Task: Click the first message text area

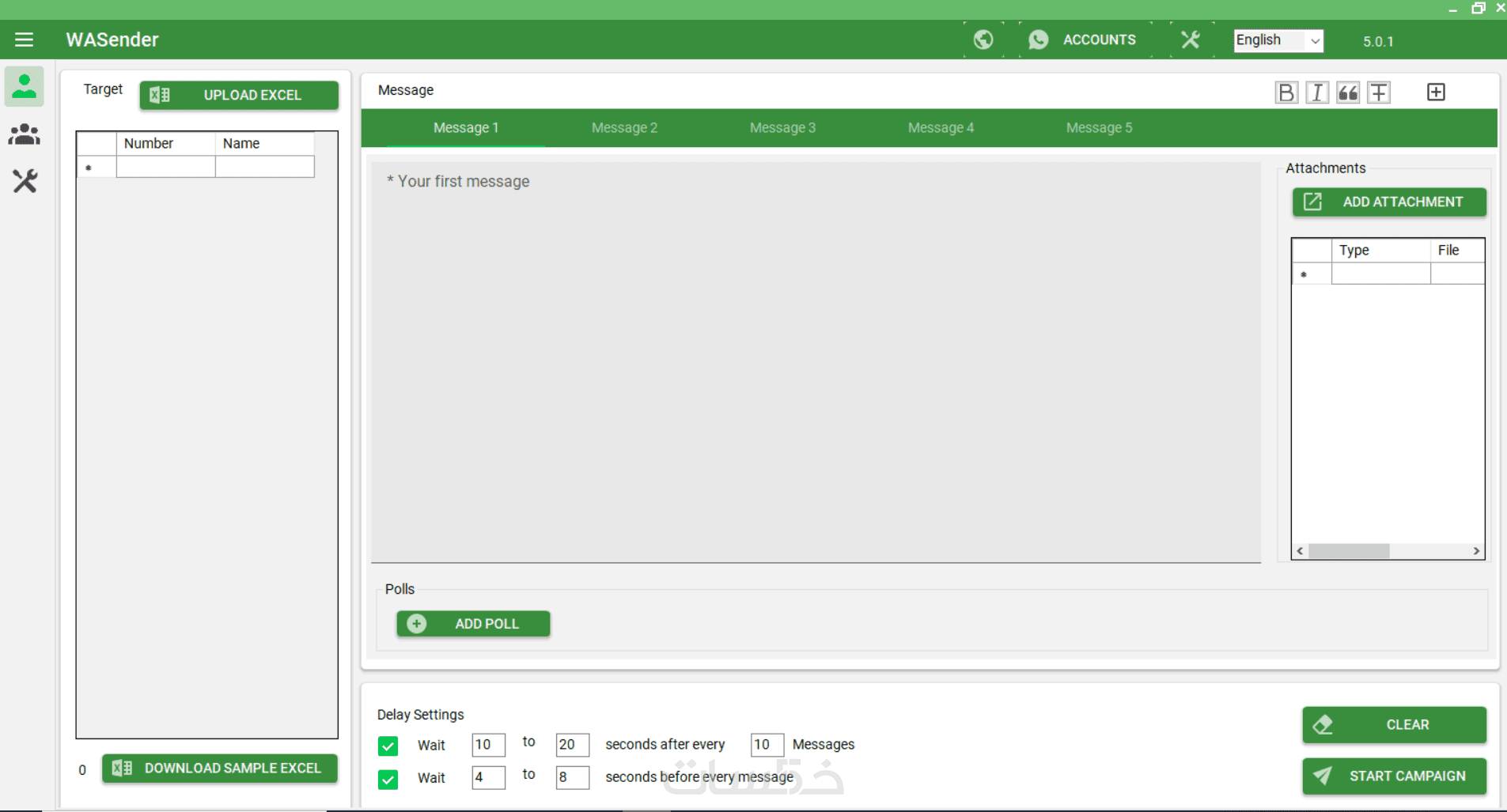Action: (x=816, y=362)
